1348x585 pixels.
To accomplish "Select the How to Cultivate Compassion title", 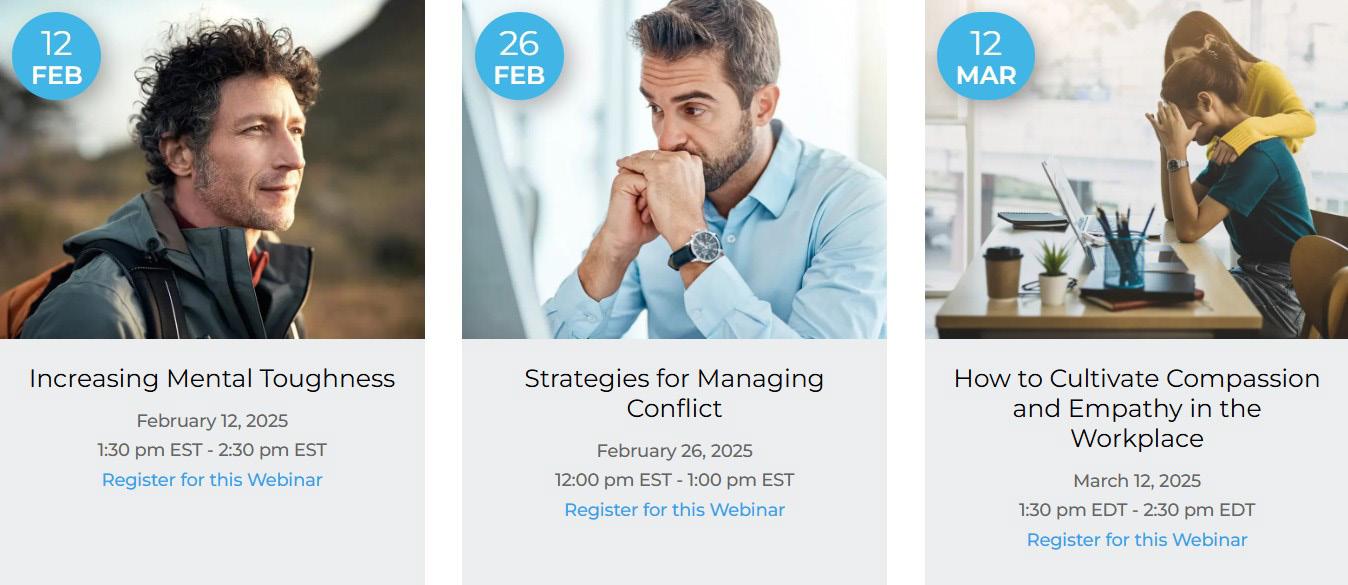I will click(1136, 408).
